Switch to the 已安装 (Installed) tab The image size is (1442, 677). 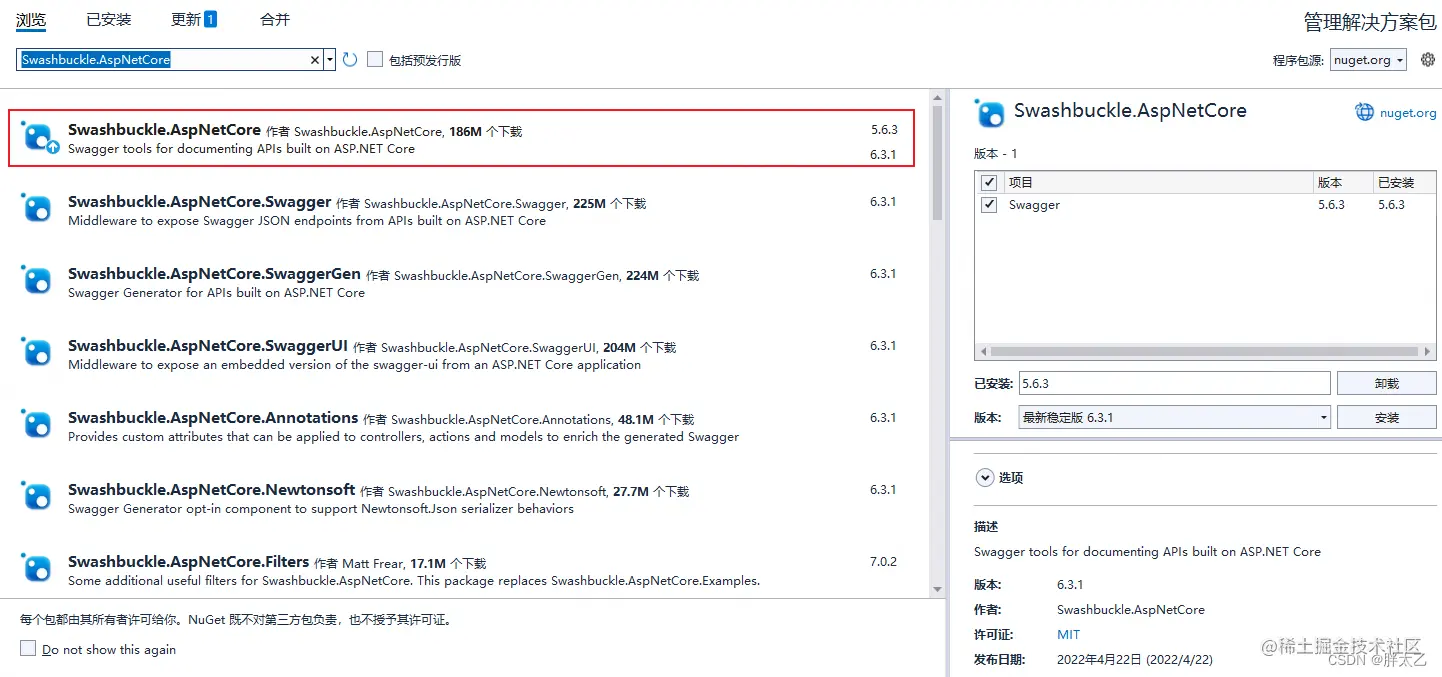point(109,20)
